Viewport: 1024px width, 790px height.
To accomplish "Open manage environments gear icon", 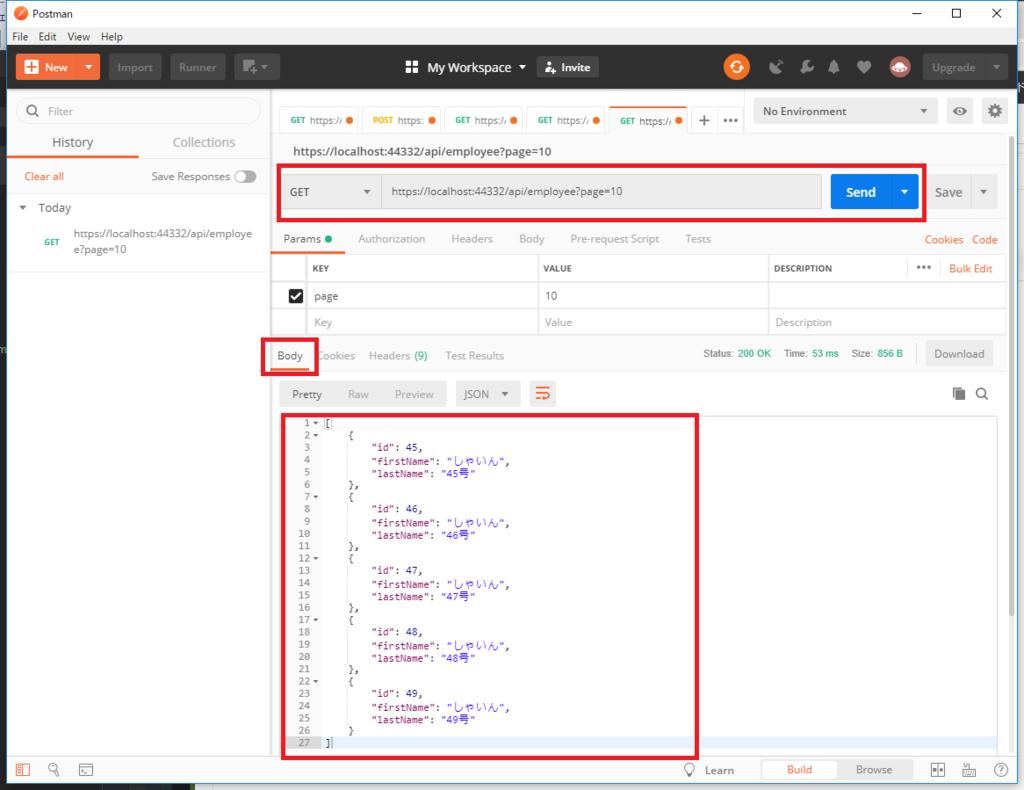I will click(995, 111).
